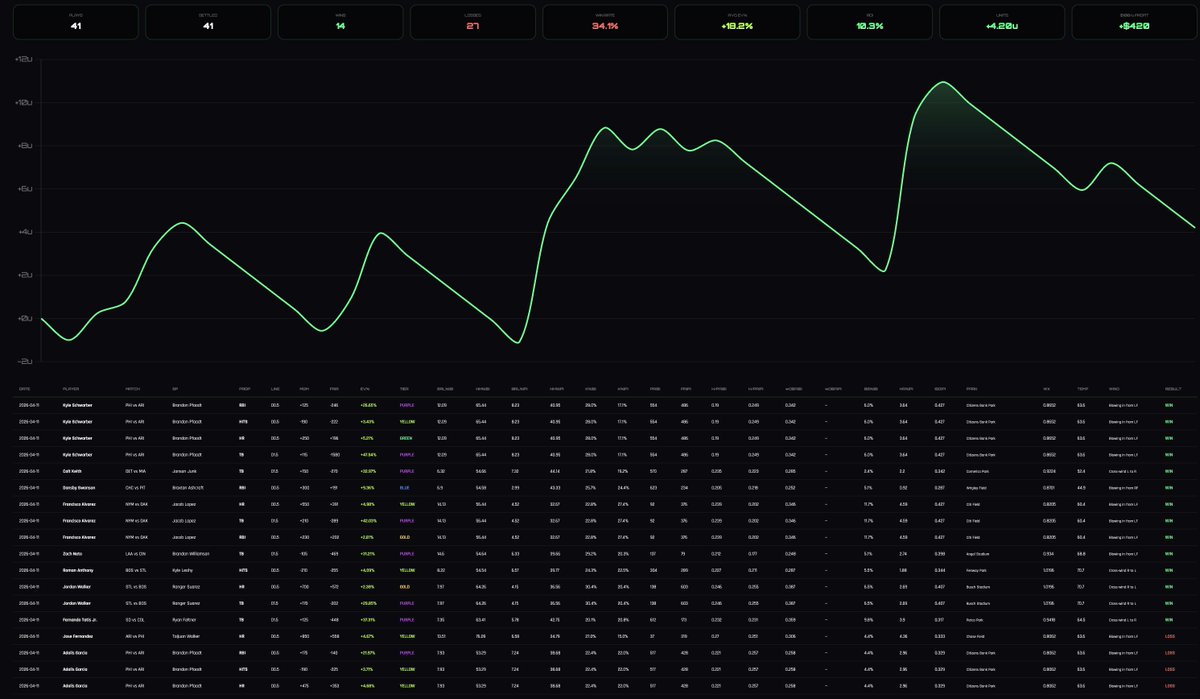Sort table by PARK column header
Screen dimensions: 1200x699
(972, 389)
